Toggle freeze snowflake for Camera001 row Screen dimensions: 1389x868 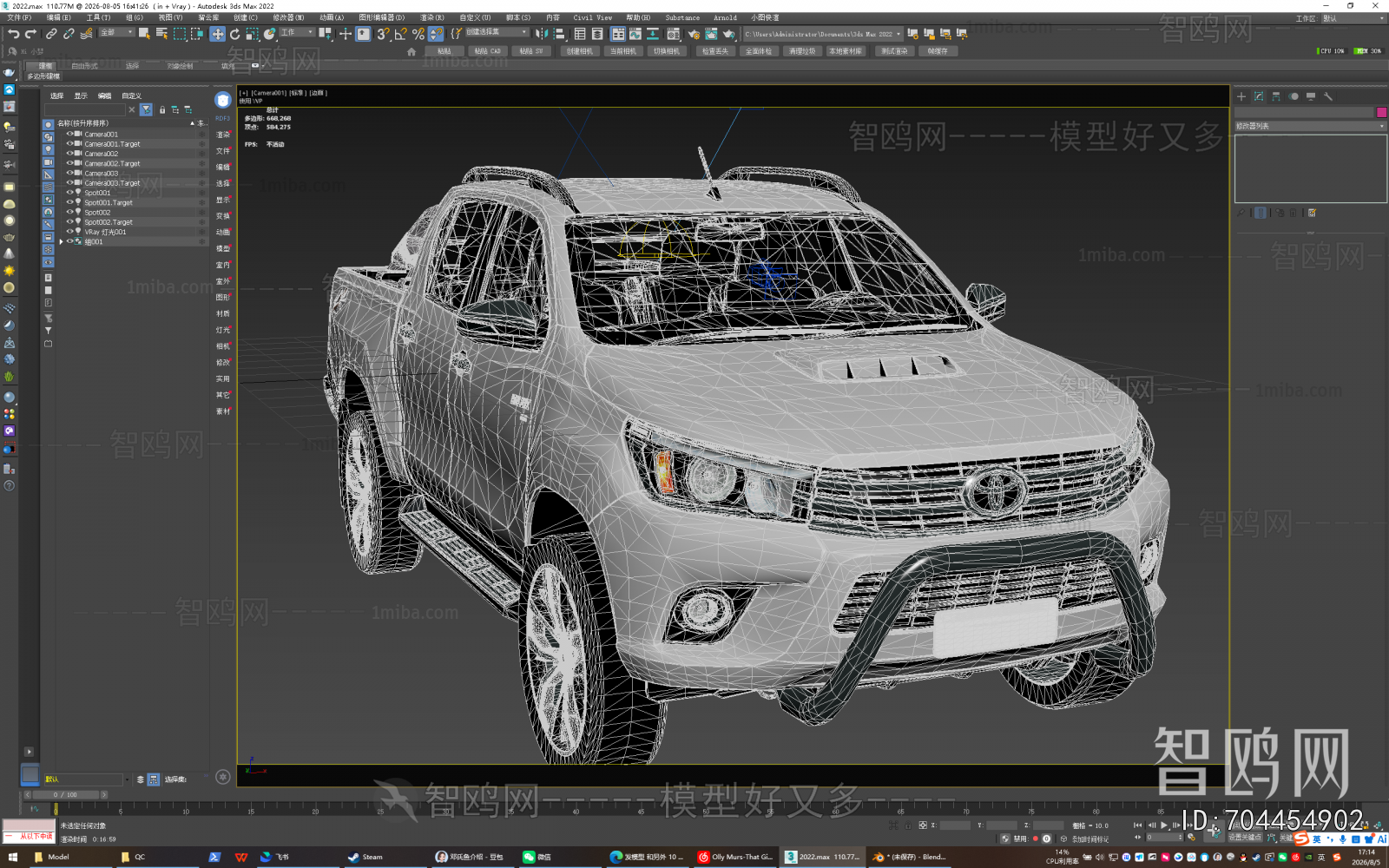[202, 134]
